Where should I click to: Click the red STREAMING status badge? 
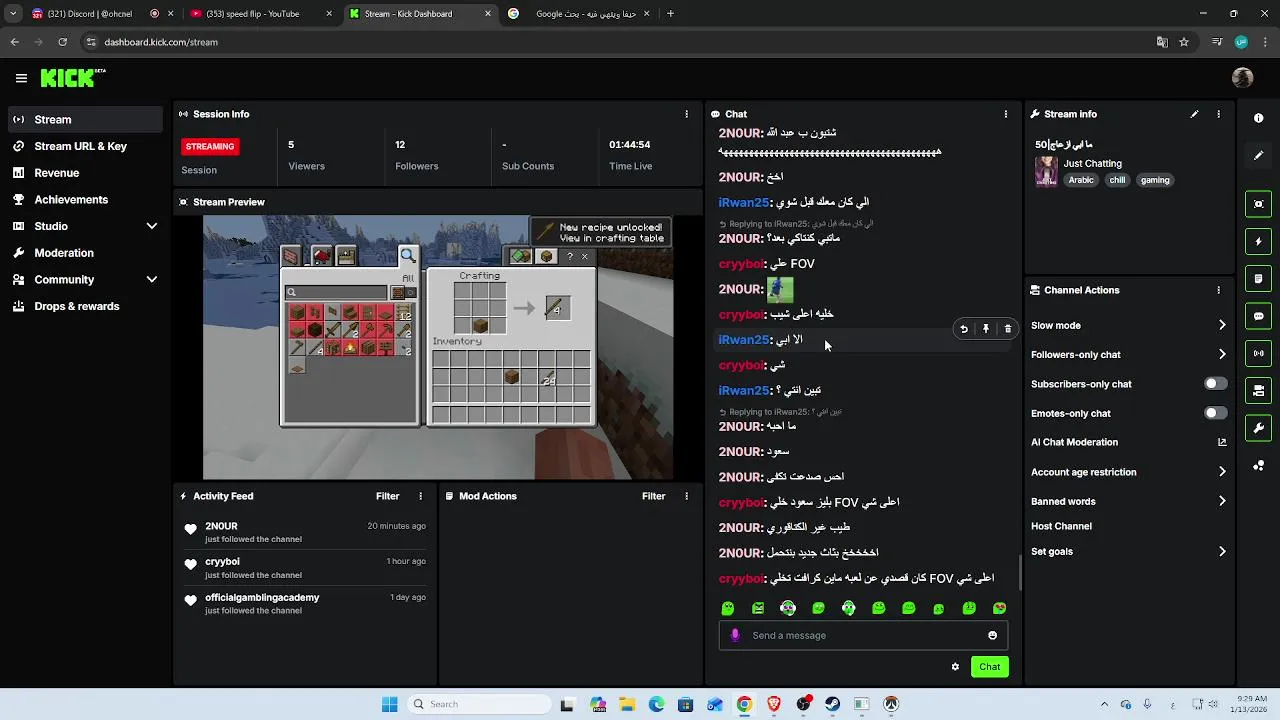coord(210,146)
